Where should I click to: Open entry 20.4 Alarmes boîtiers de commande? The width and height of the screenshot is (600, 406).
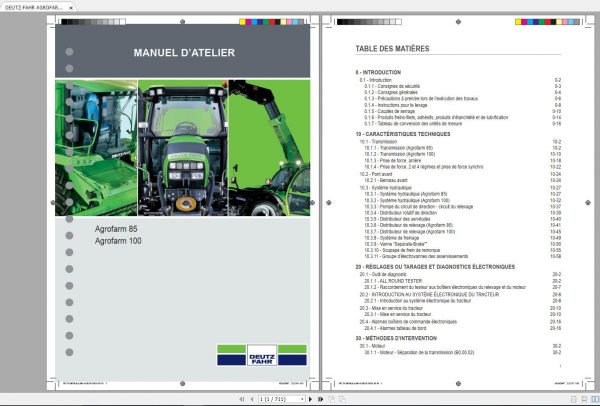click(x=408, y=321)
